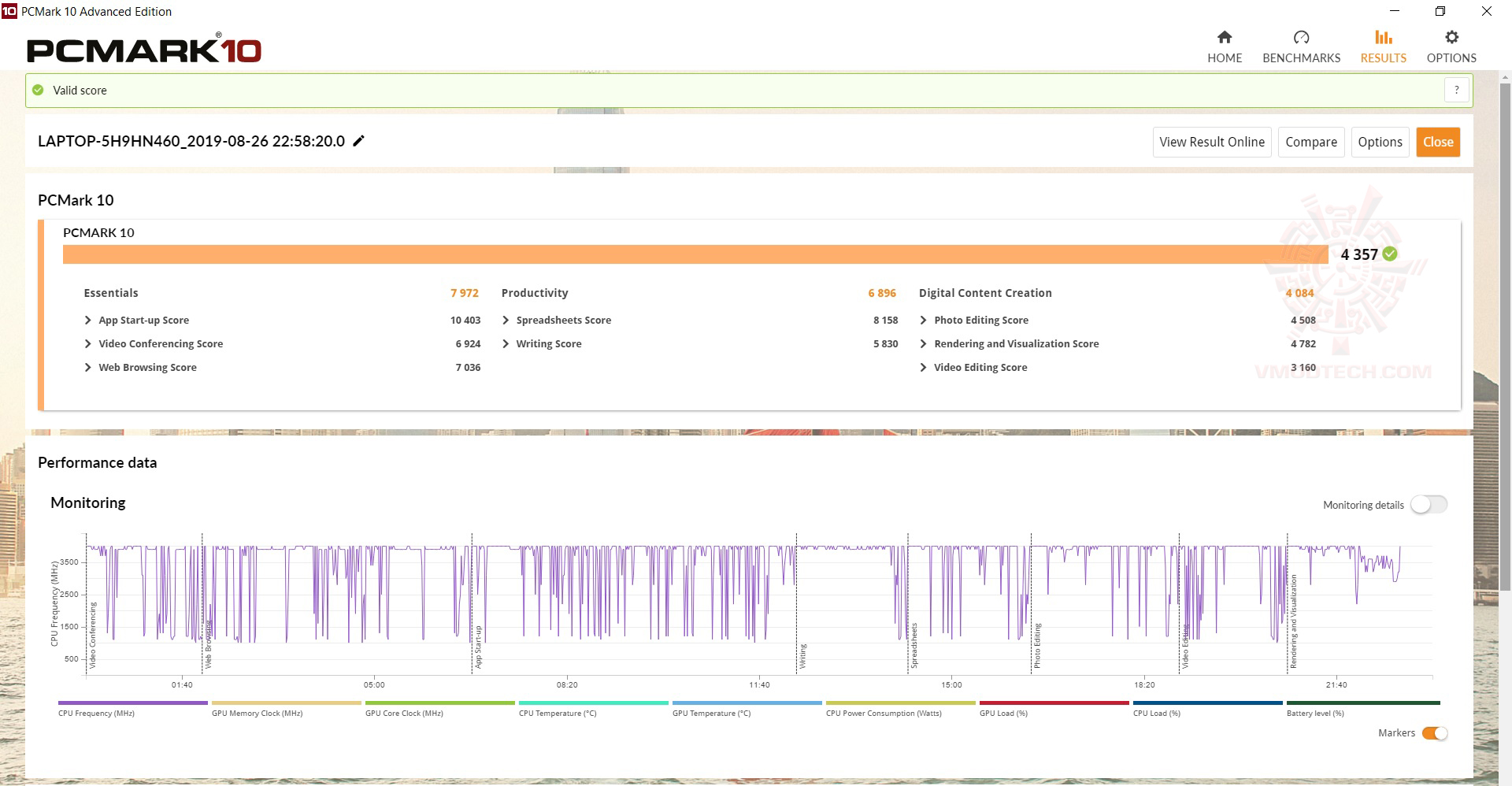Click the Spreadsheets marker on chart
1512x786 pixels.
pos(914,646)
